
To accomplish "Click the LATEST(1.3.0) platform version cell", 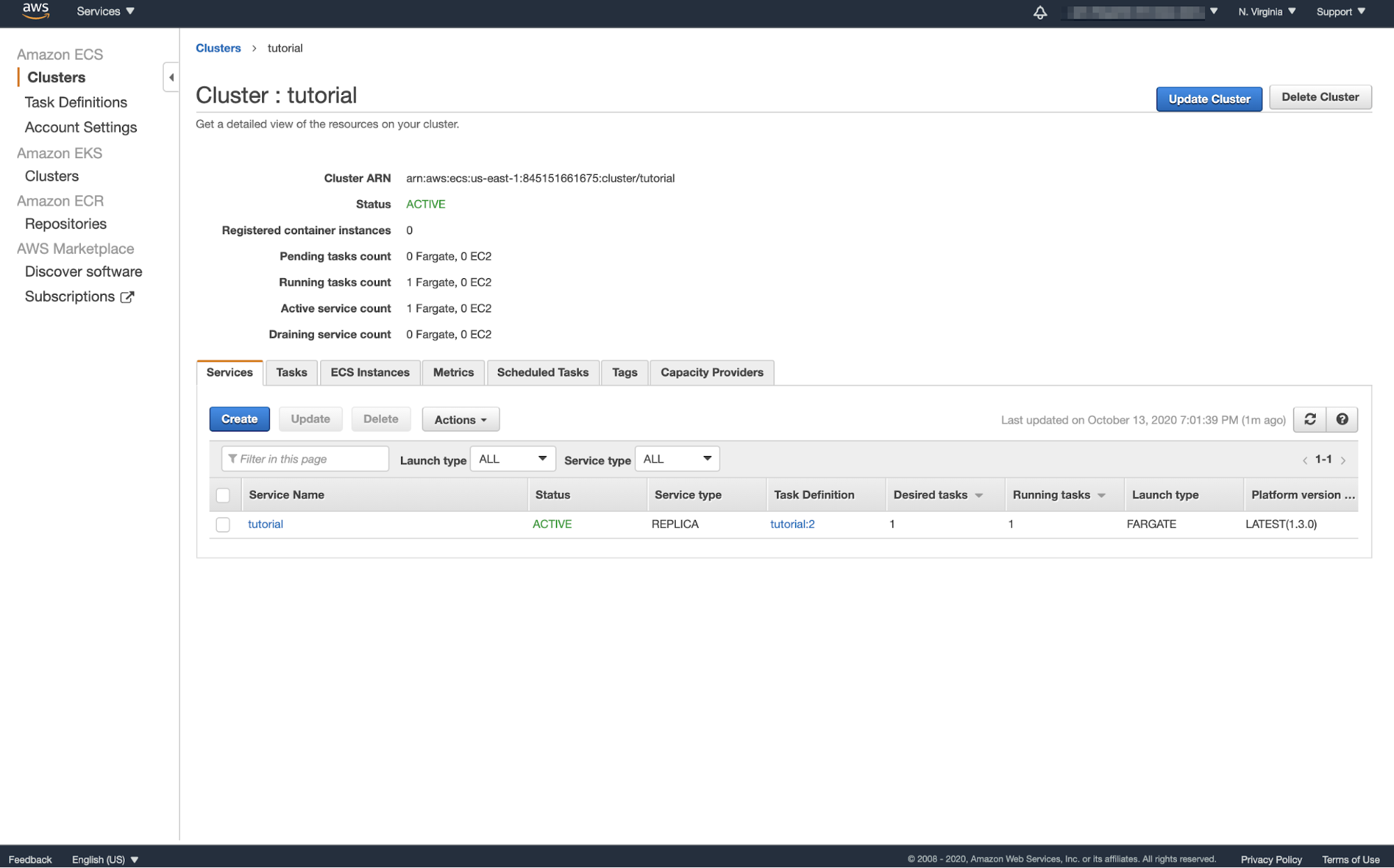I will 1281,524.
